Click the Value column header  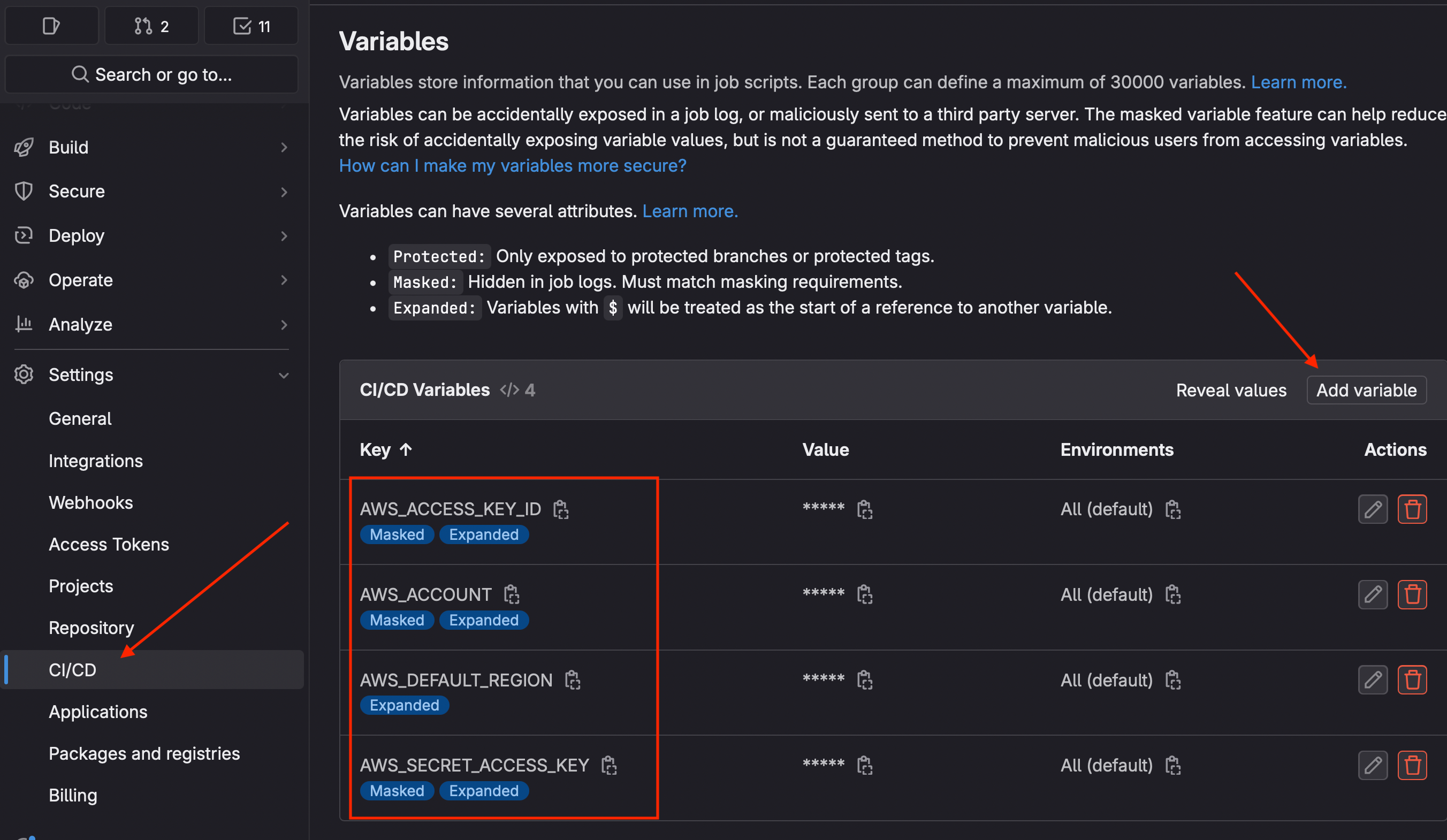click(826, 449)
